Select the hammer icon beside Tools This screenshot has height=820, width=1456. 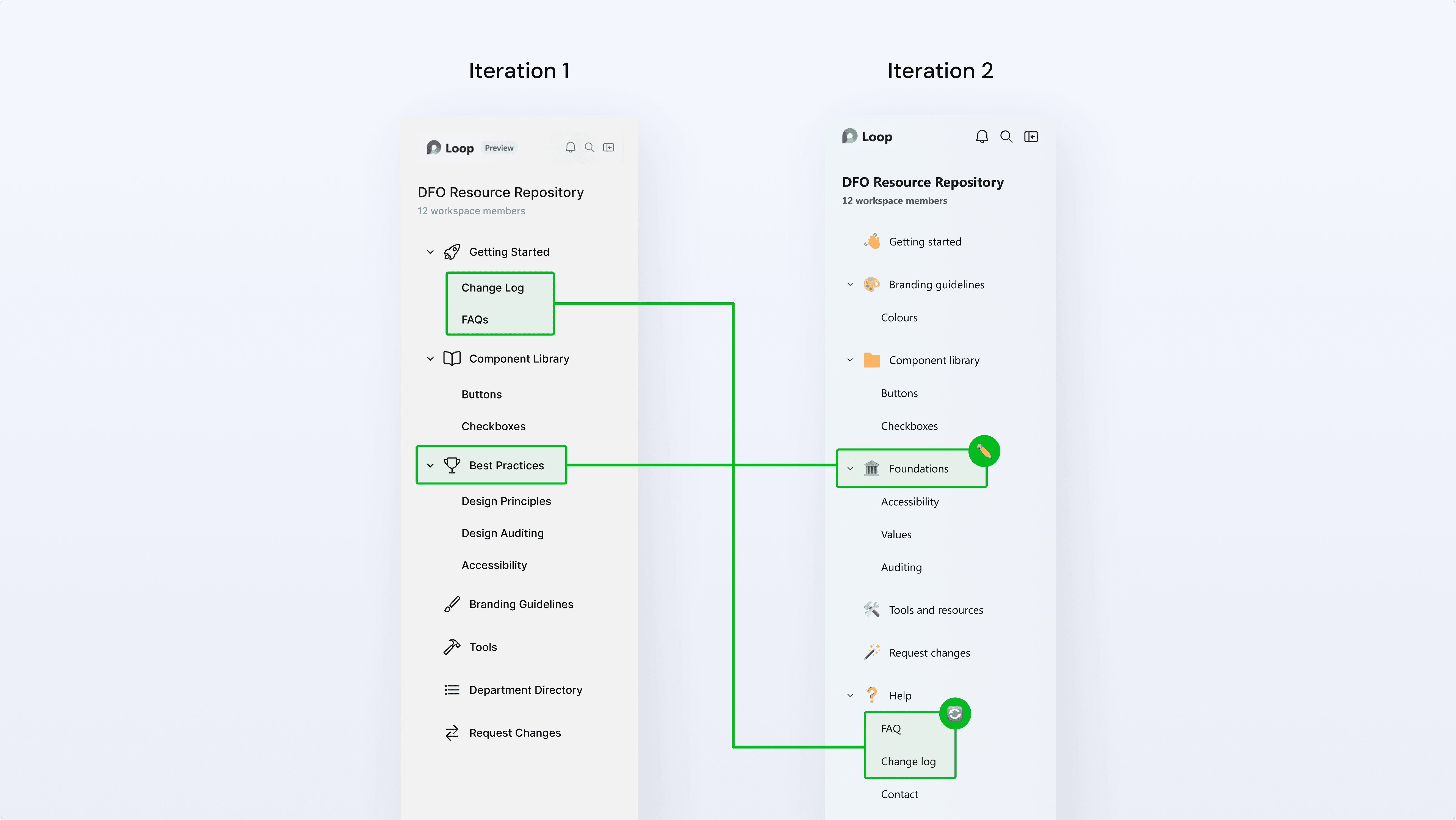[452, 647]
